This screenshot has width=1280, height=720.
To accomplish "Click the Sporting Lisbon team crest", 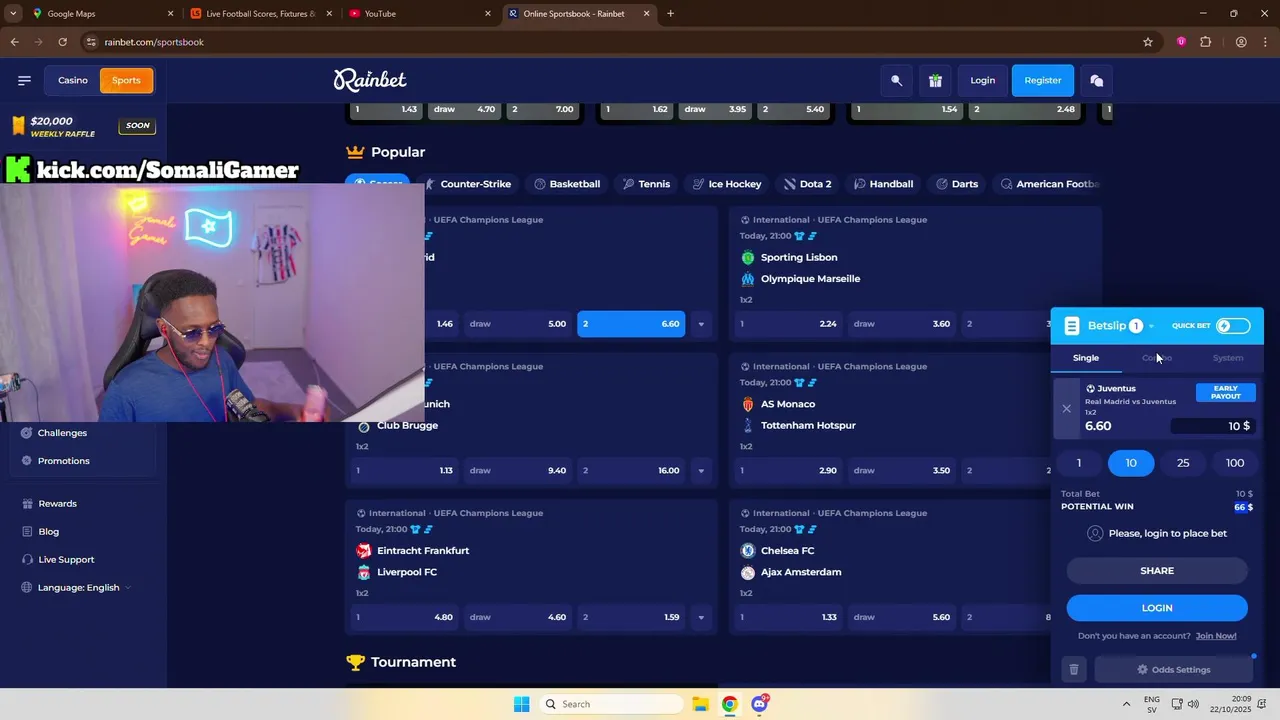I will point(748,257).
